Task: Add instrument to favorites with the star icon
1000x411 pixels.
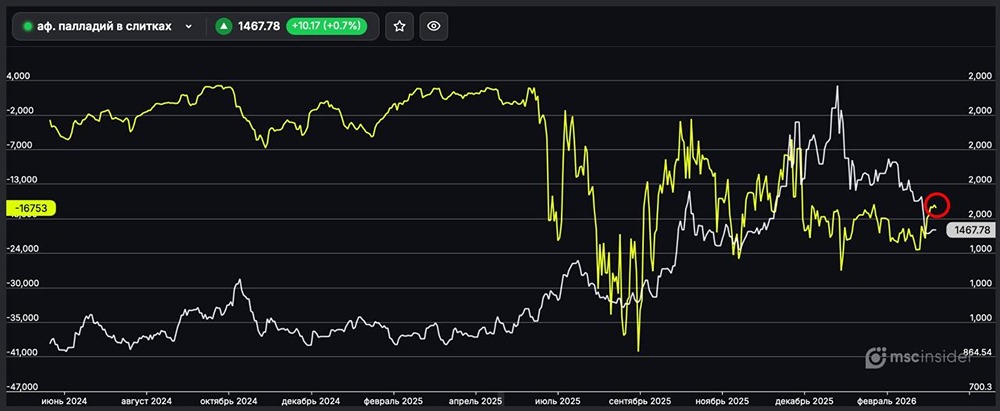Action: [399, 26]
